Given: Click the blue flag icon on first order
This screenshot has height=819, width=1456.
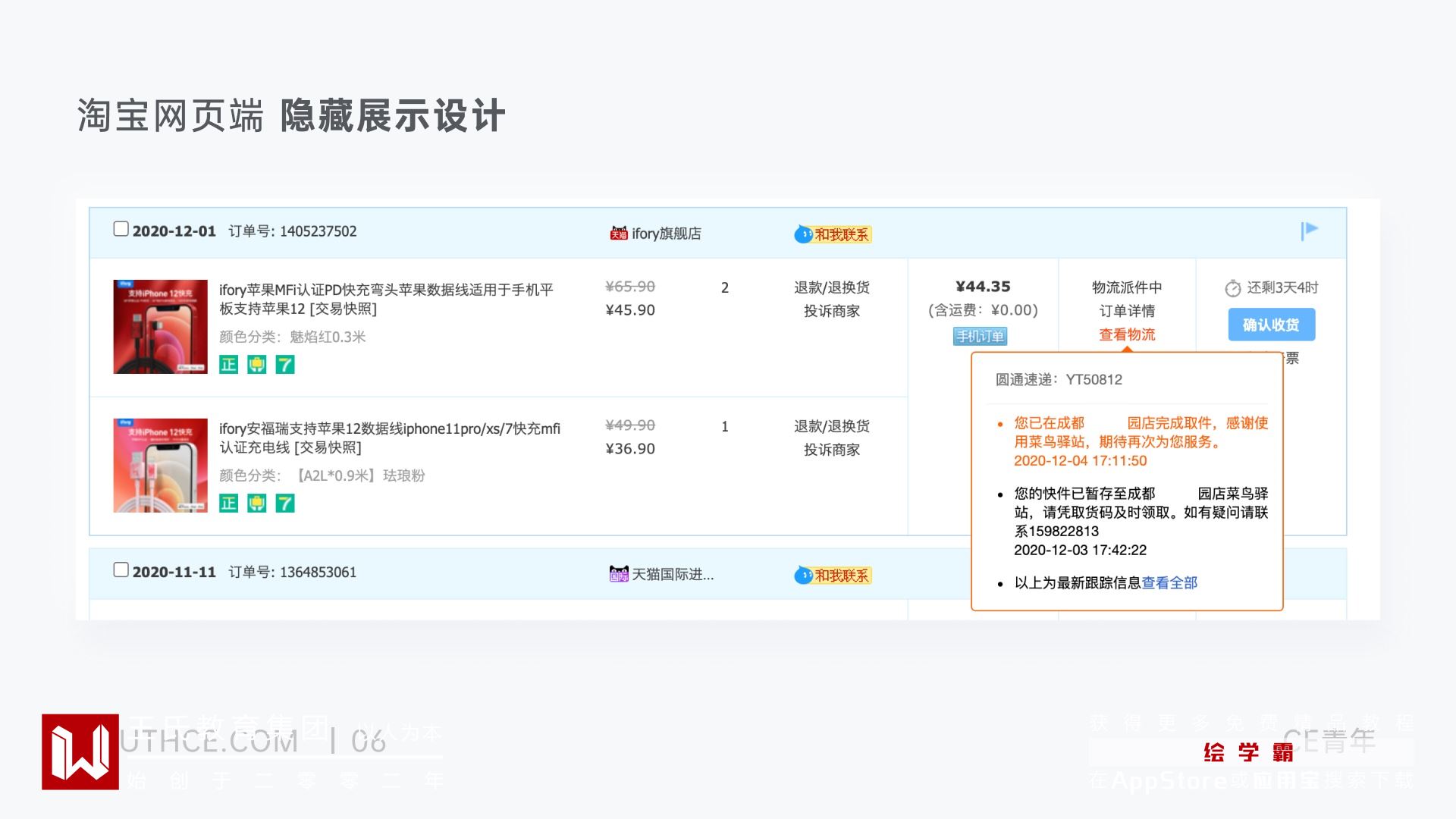Looking at the screenshot, I should 1310,231.
